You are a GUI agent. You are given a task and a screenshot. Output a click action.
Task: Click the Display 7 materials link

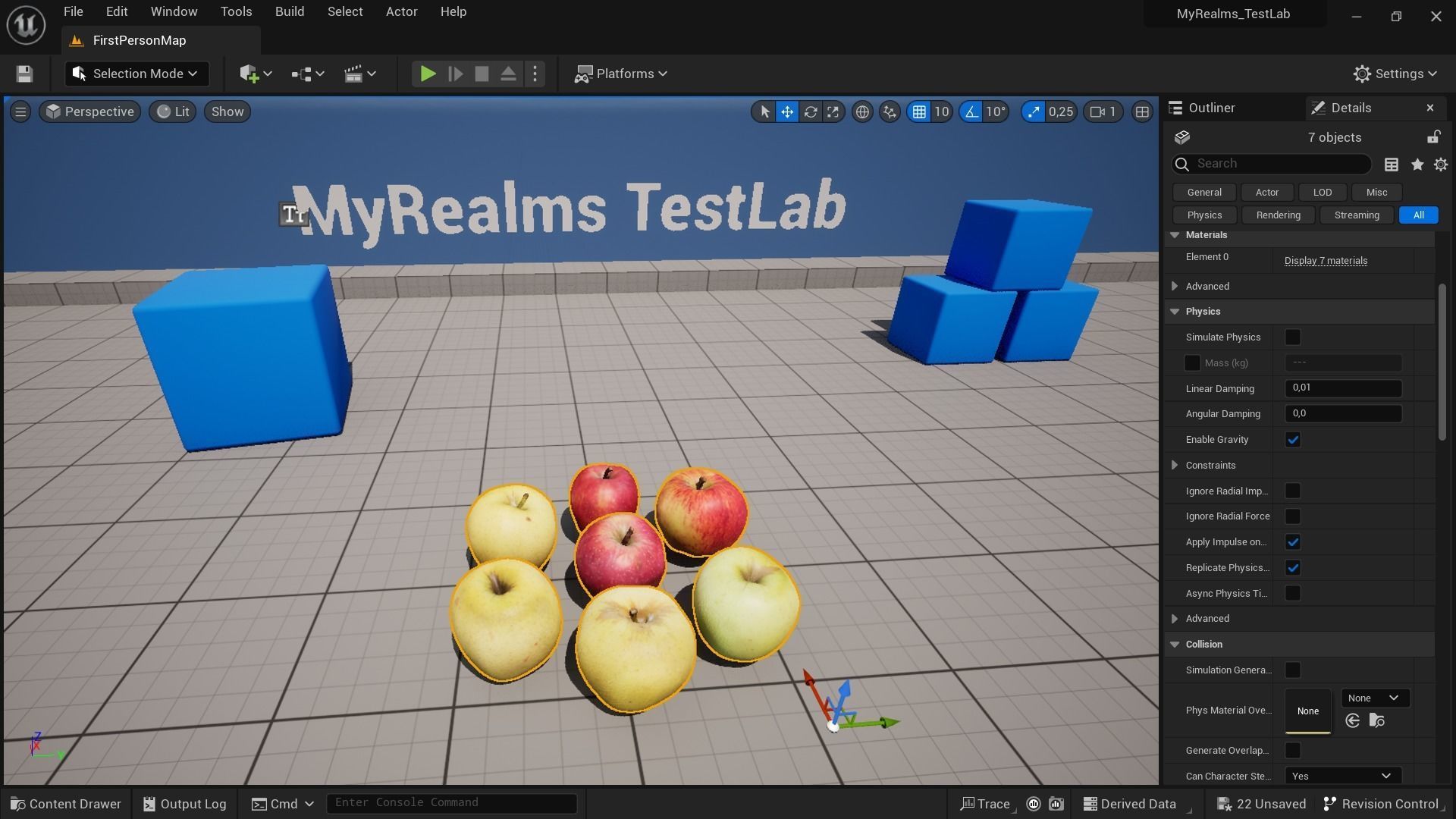coord(1326,261)
